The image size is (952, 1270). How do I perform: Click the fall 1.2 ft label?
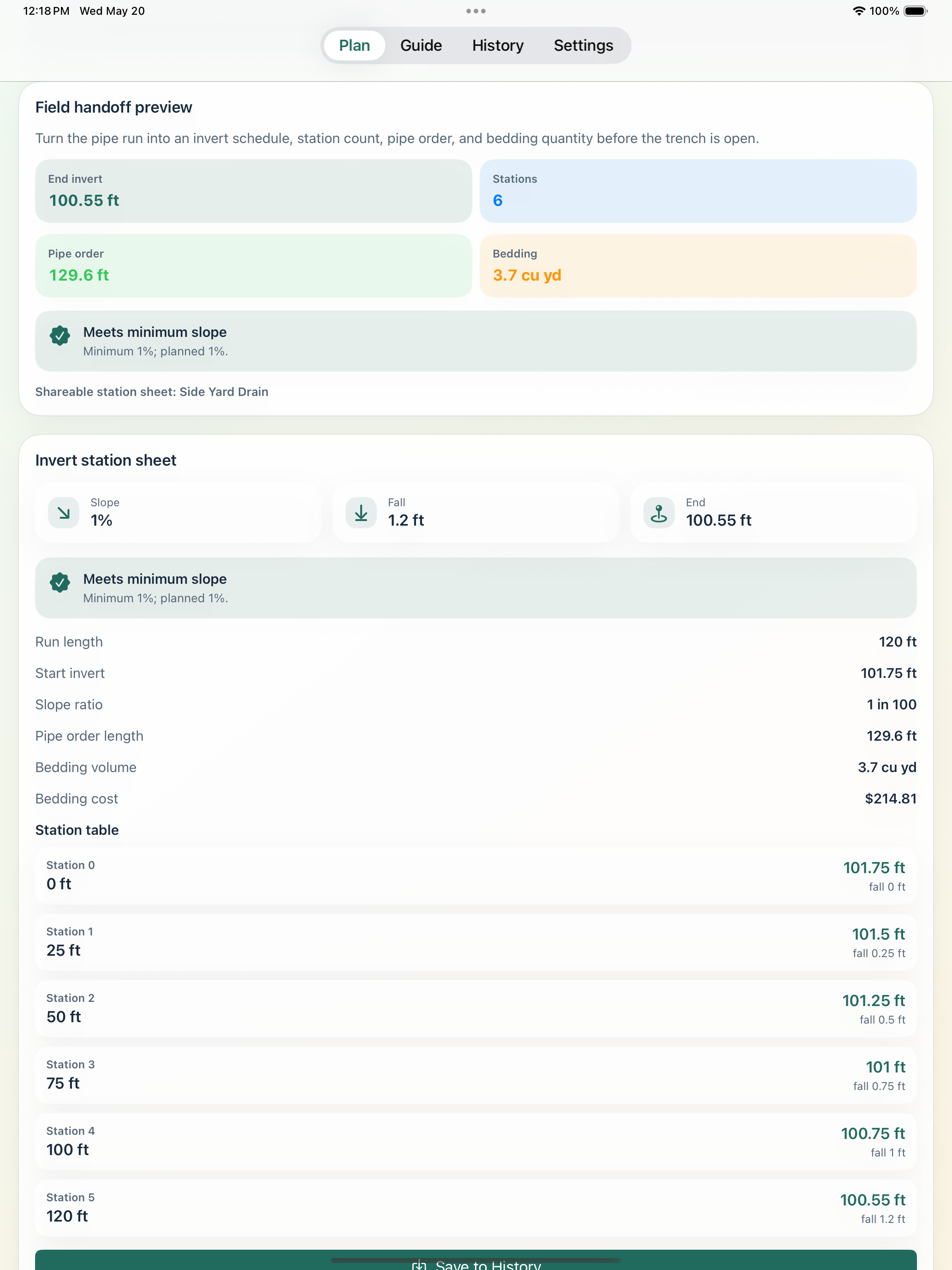coord(882,1219)
